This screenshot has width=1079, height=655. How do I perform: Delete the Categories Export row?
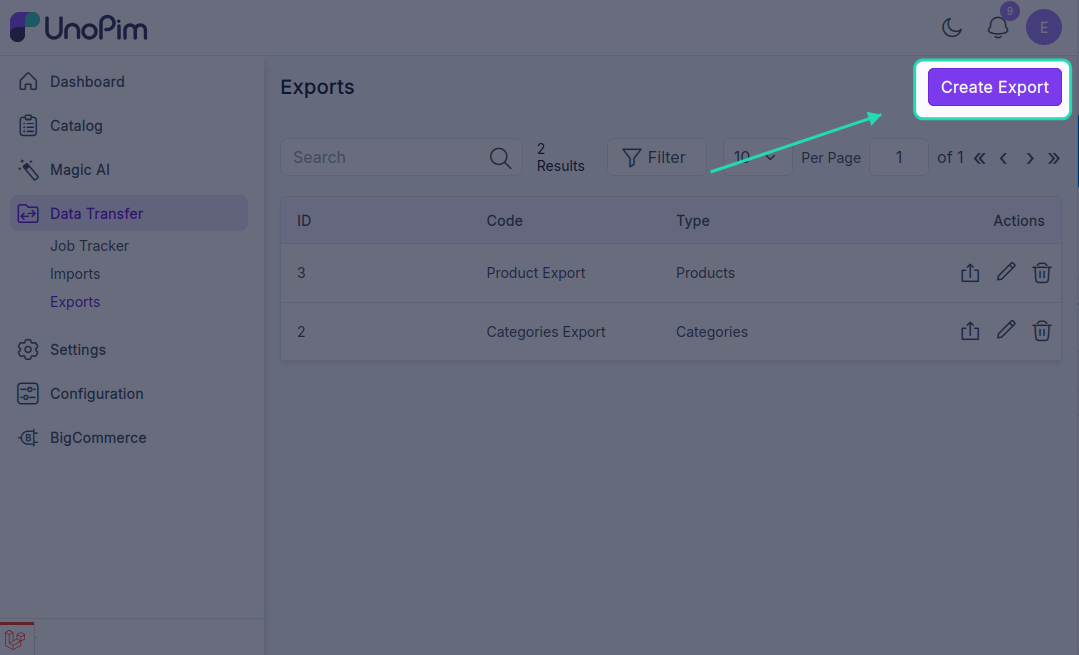[1042, 331]
